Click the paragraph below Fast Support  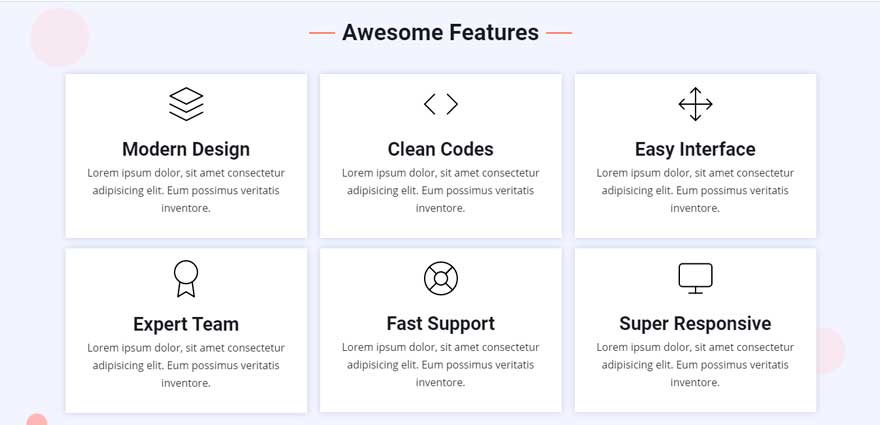pos(441,365)
